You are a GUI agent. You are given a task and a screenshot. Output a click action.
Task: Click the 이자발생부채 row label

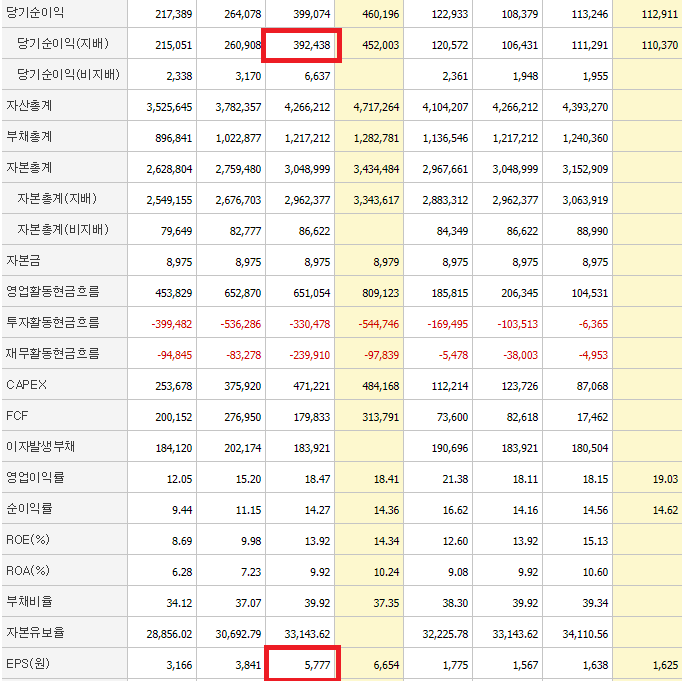pos(40,446)
